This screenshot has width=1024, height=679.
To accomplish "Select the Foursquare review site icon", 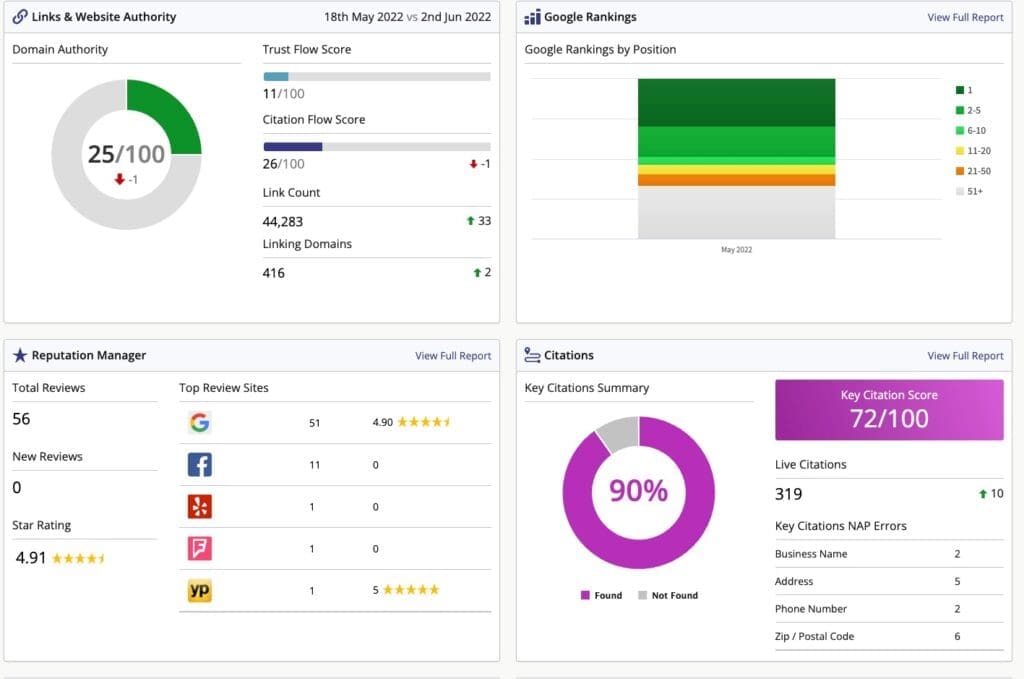I will [x=200, y=548].
